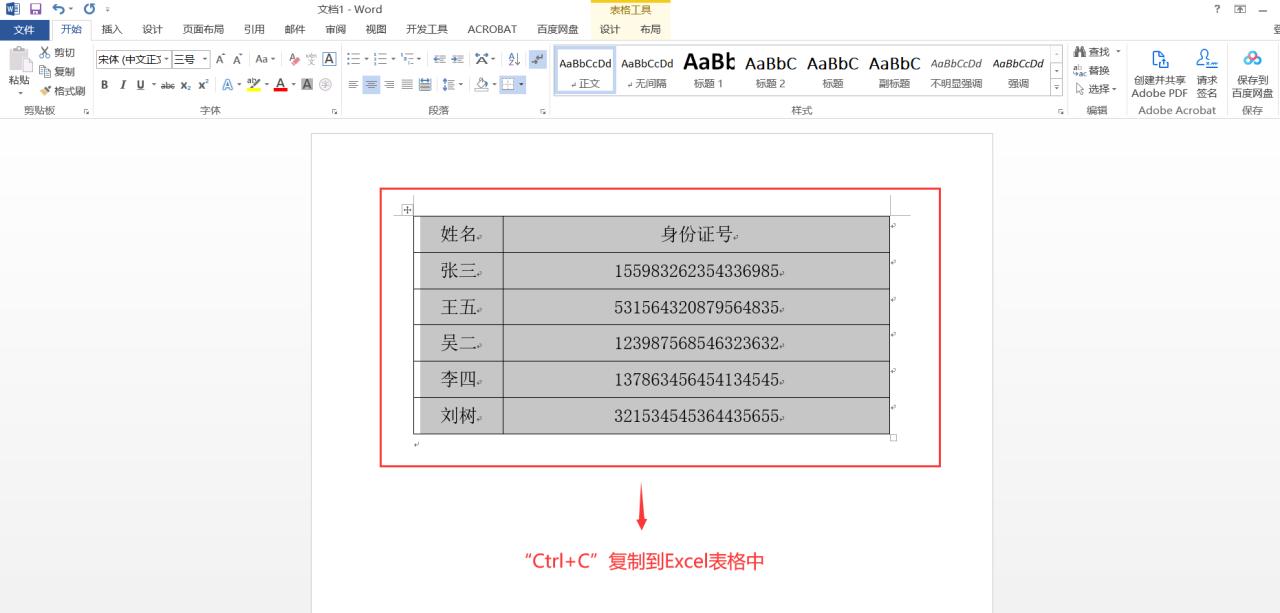
Task: Expand the Bullets list dropdown arrow
Action: (x=367, y=59)
